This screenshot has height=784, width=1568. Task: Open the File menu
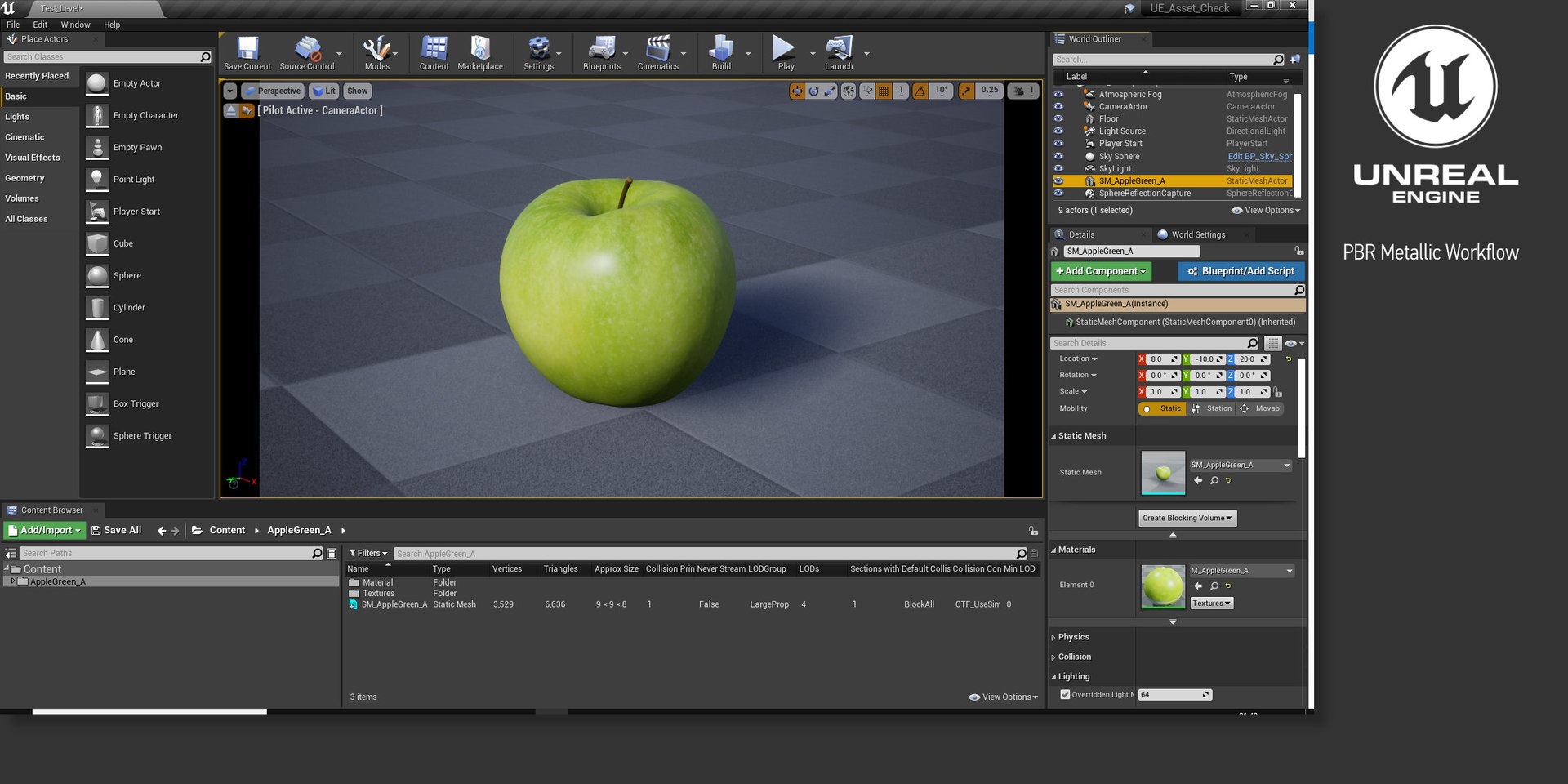pos(13,24)
